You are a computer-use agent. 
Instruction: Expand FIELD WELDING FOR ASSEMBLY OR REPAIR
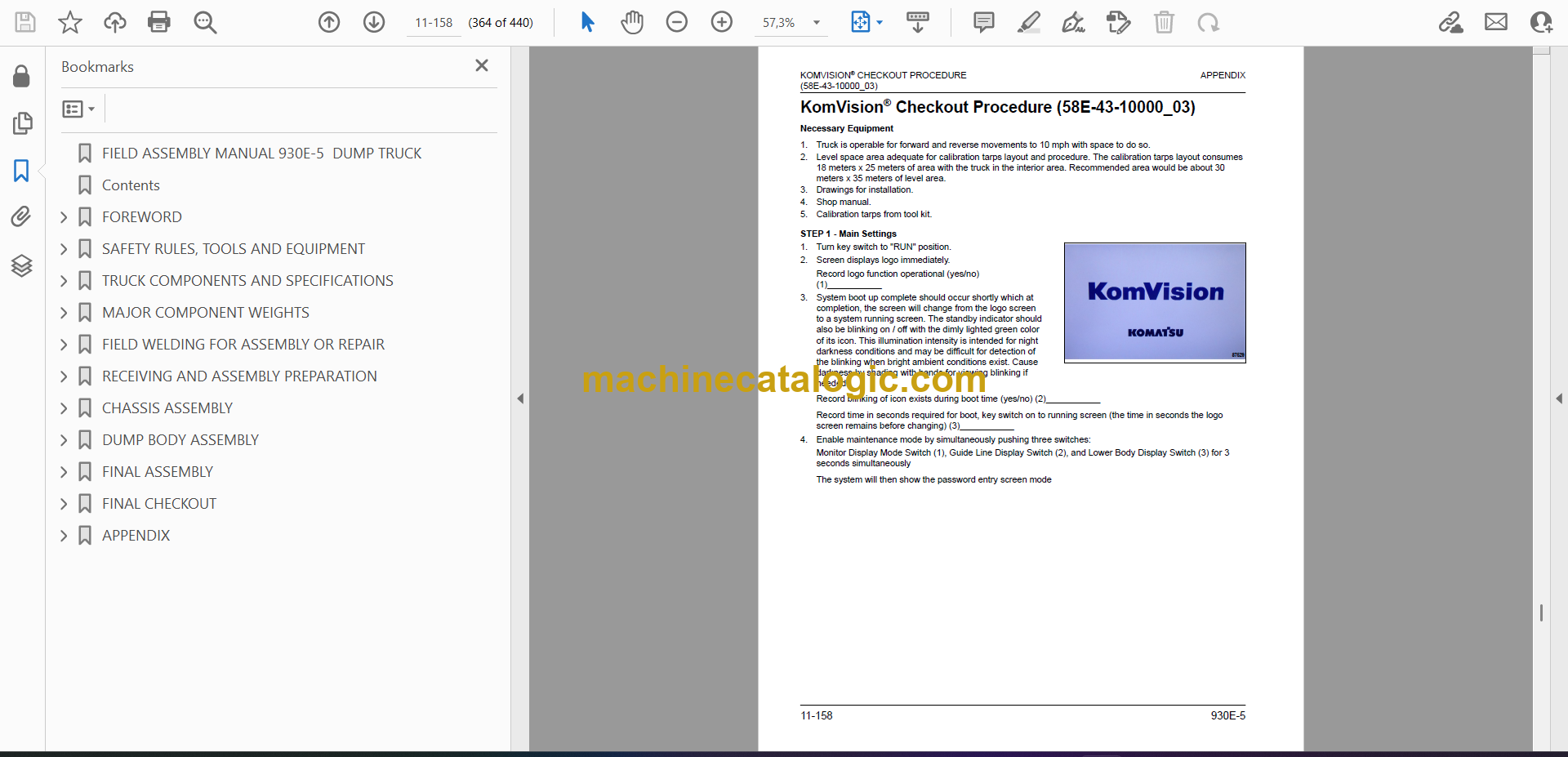(x=64, y=345)
